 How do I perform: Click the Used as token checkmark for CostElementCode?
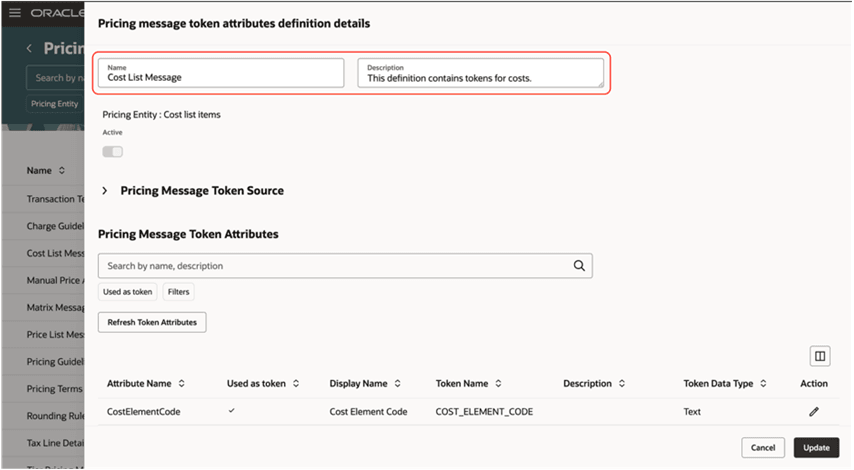(231, 411)
